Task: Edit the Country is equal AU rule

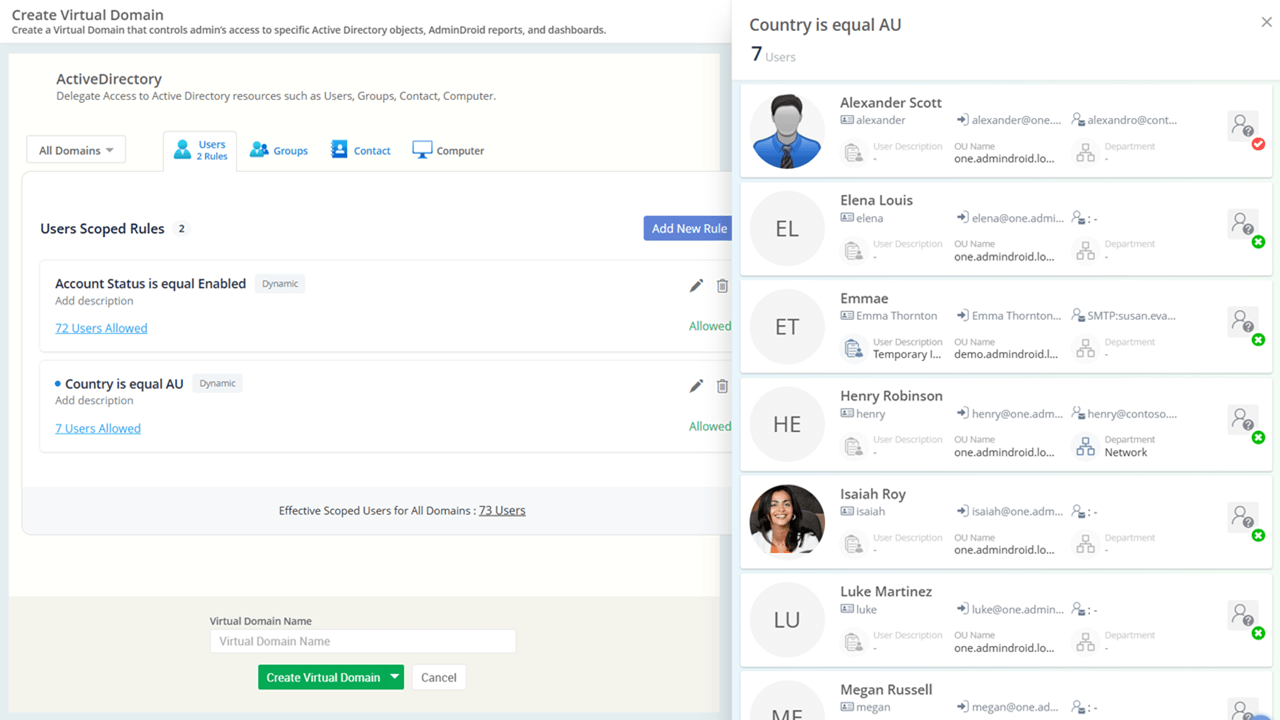Action: 695,386
